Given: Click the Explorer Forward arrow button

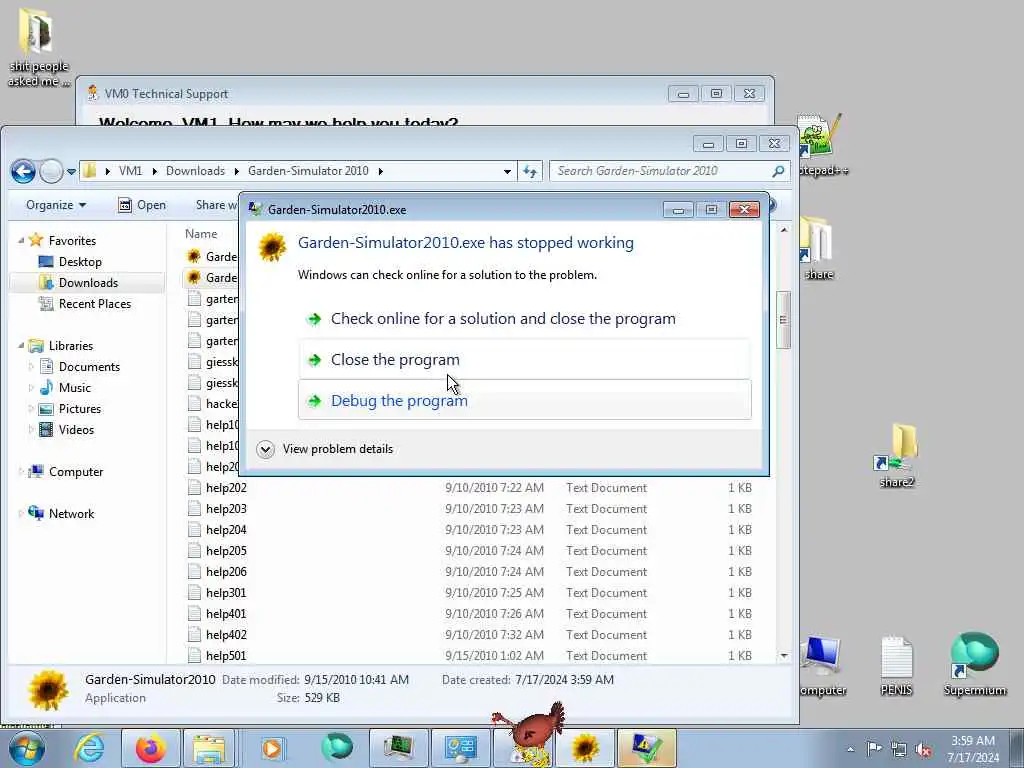Looking at the screenshot, I should pyautogui.click(x=51, y=172).
